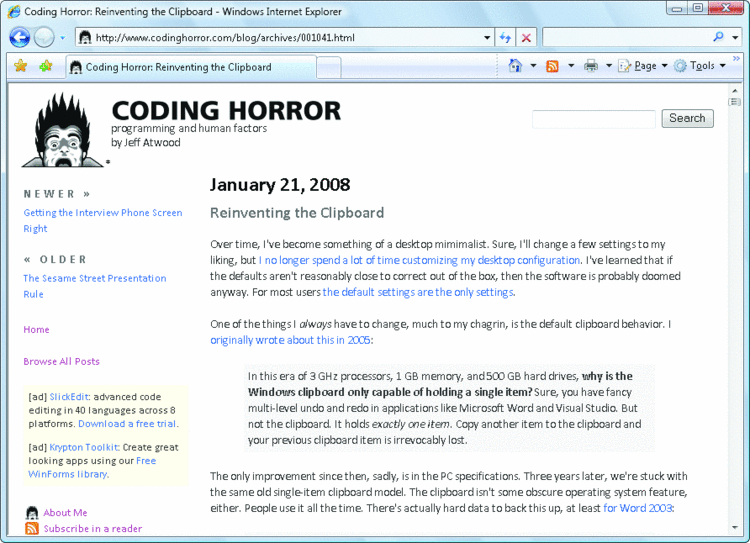Focus the browser toolbar search box
750x543 pixels.
pos(627,37)
